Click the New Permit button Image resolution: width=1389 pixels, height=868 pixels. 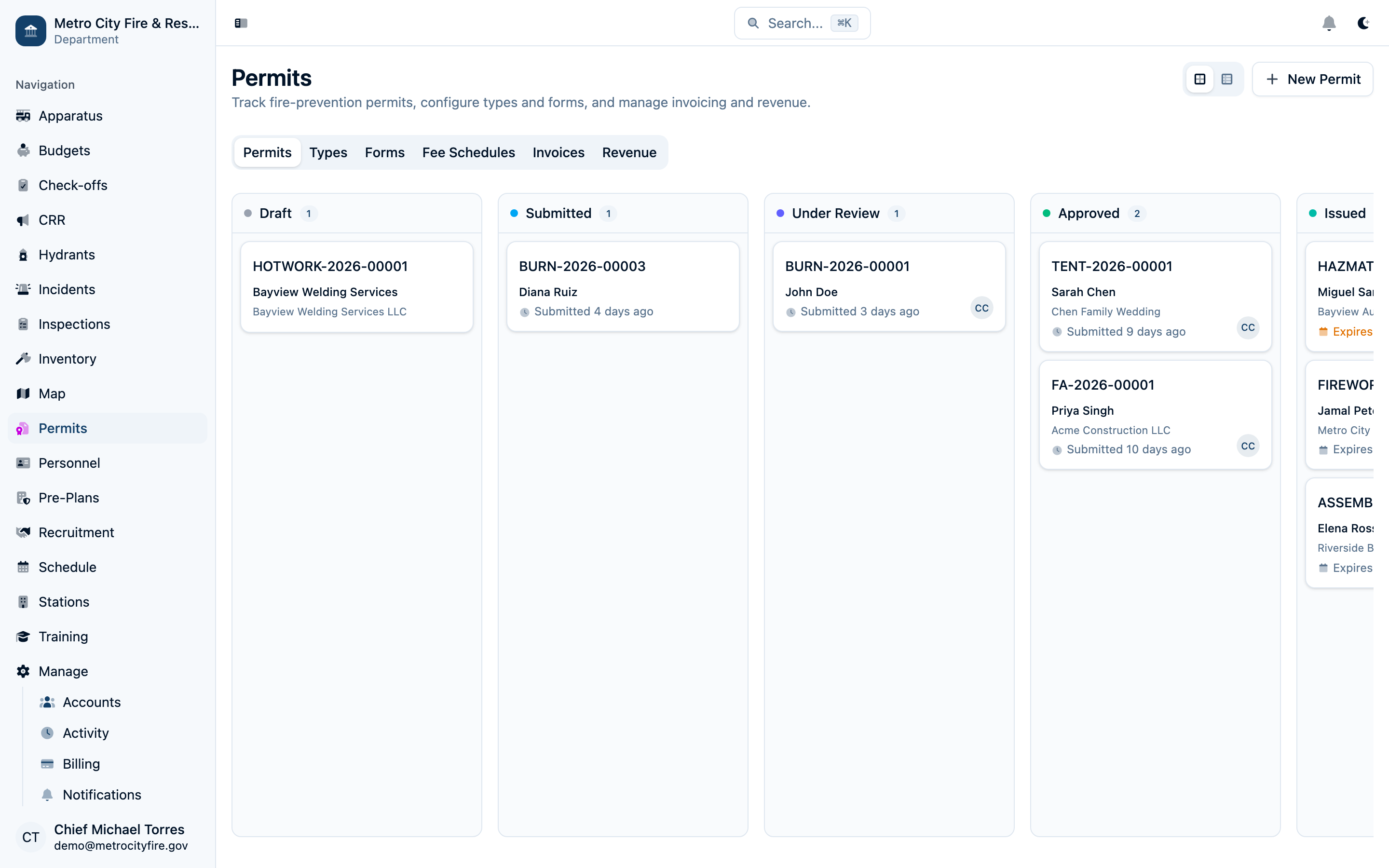pyautogui.click(x=1312, y=79)
